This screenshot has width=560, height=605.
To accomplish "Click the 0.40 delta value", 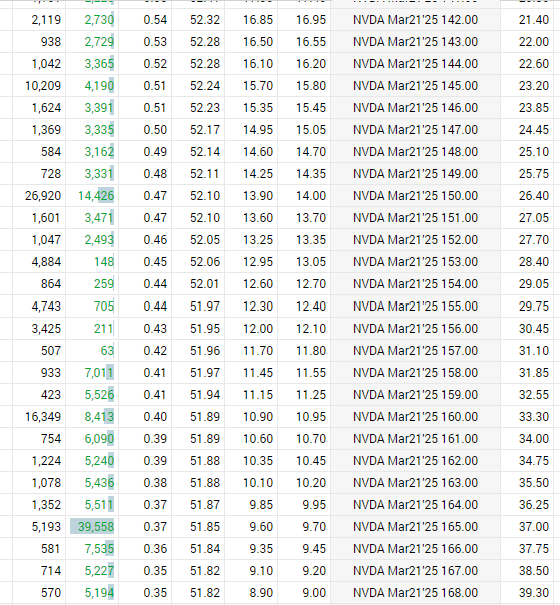I will pos(155,417).
